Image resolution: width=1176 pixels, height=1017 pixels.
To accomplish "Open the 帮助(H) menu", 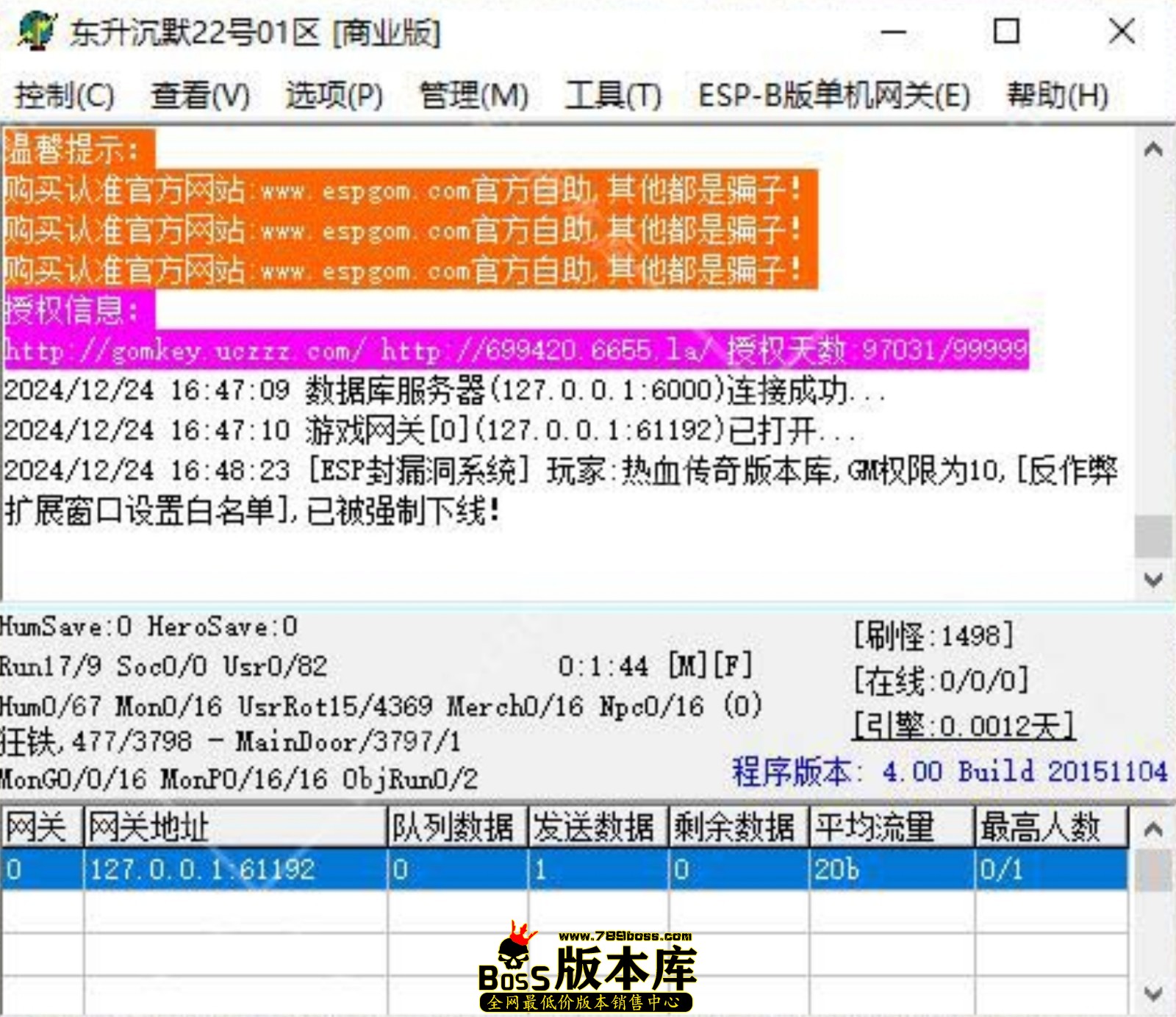I will coord(1057,96).
